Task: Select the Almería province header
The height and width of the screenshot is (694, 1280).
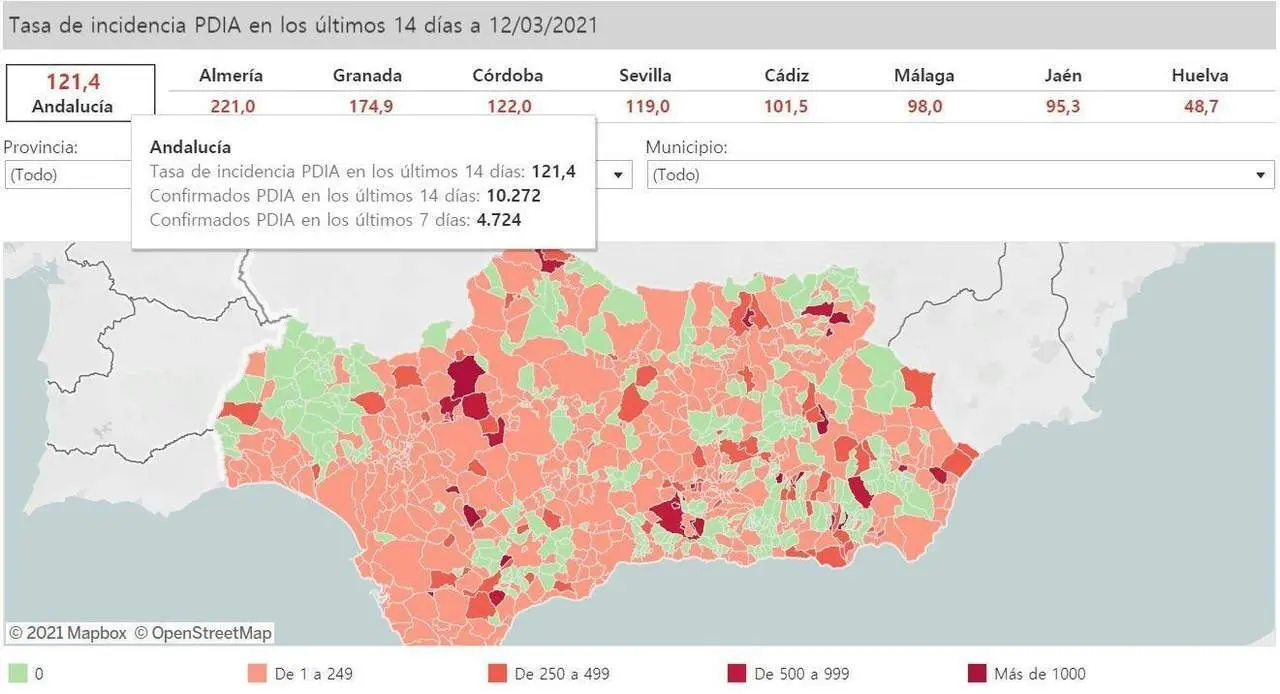Action: click(x=231, y=76)
